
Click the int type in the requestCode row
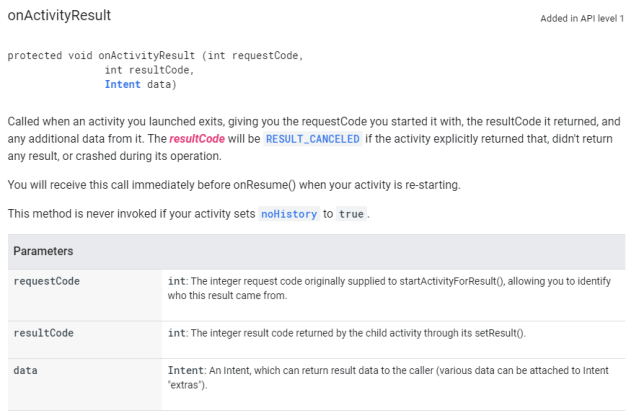click(x=176, y=282)
